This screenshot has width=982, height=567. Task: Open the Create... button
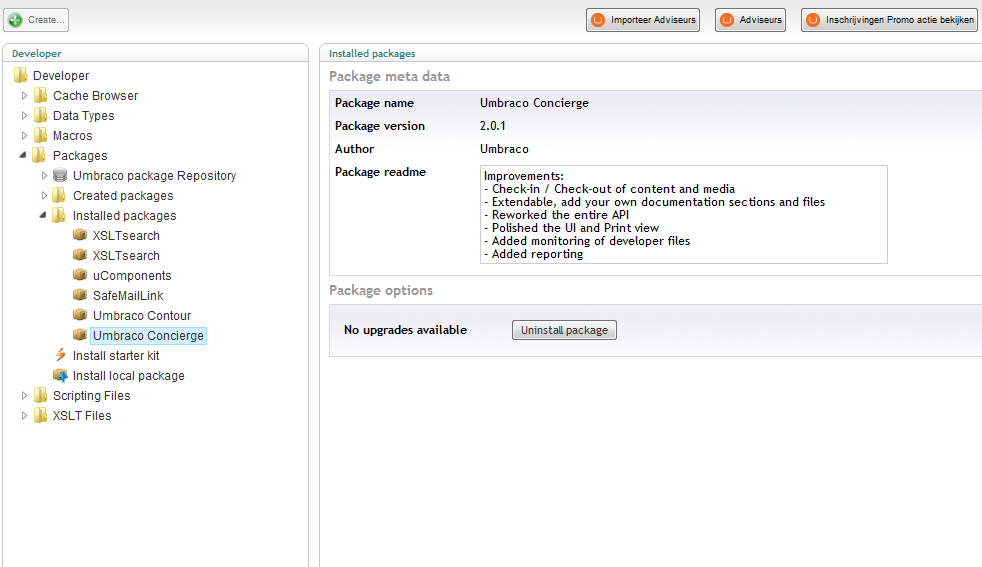point(36,20)
